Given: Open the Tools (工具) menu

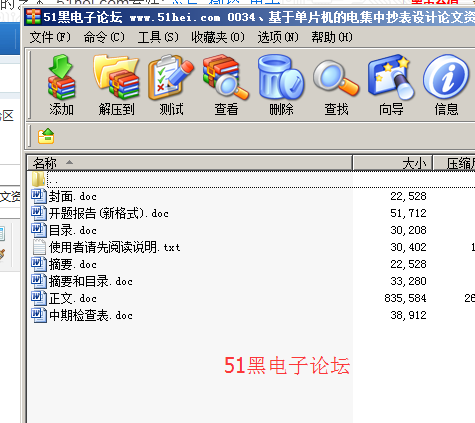Looking at the screenshot, I should [158, 37].
